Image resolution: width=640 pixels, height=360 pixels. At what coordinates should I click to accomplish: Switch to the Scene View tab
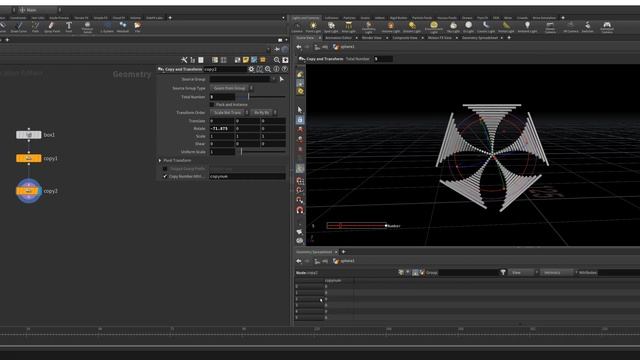tap(305, 38)
